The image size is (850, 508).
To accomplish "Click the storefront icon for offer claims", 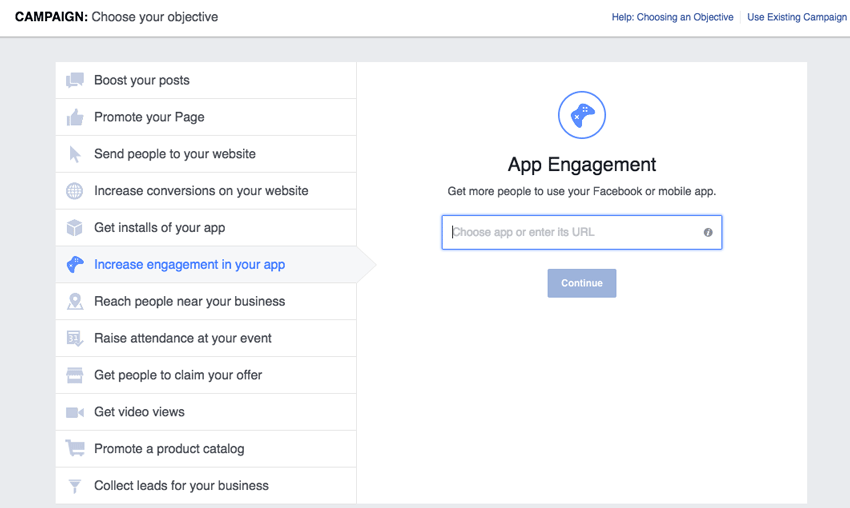I will 75,375.
